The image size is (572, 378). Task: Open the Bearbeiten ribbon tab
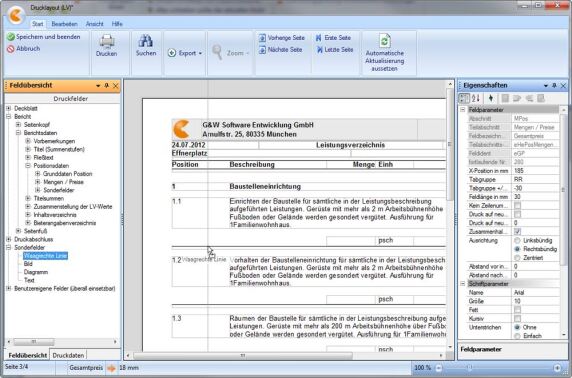65,24
